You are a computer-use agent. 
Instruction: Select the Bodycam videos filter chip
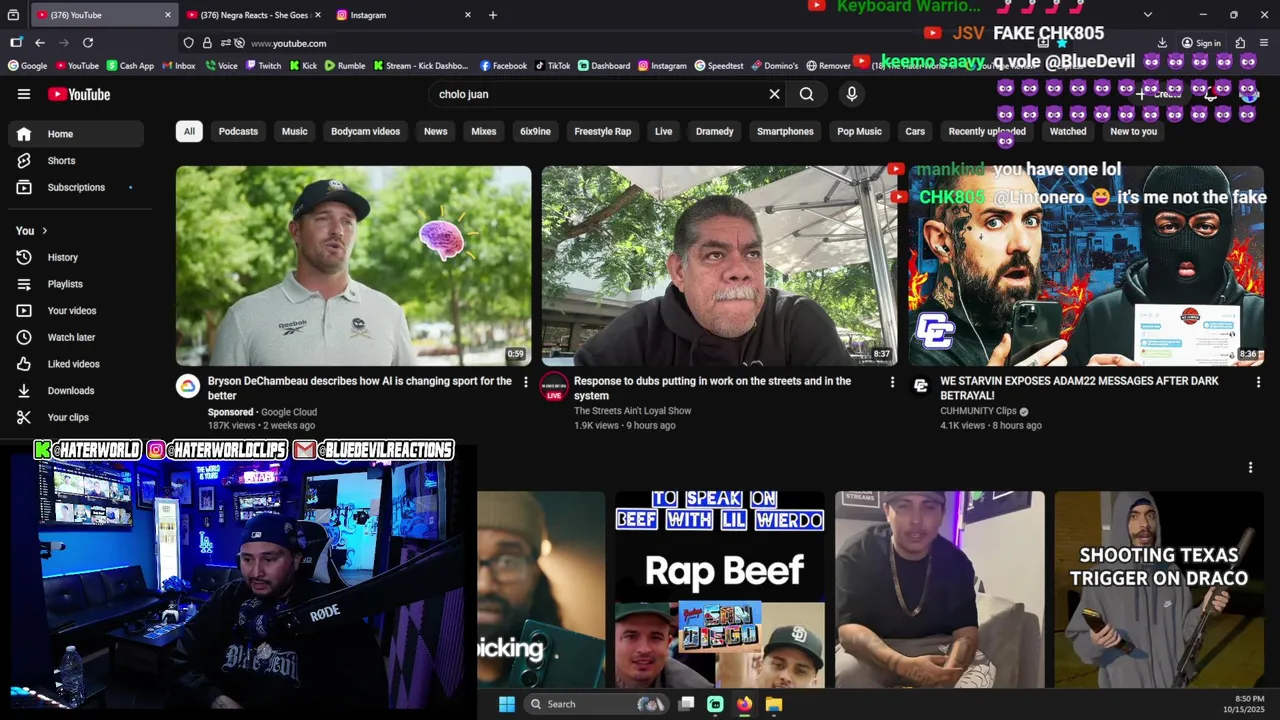tap(365, 131)
